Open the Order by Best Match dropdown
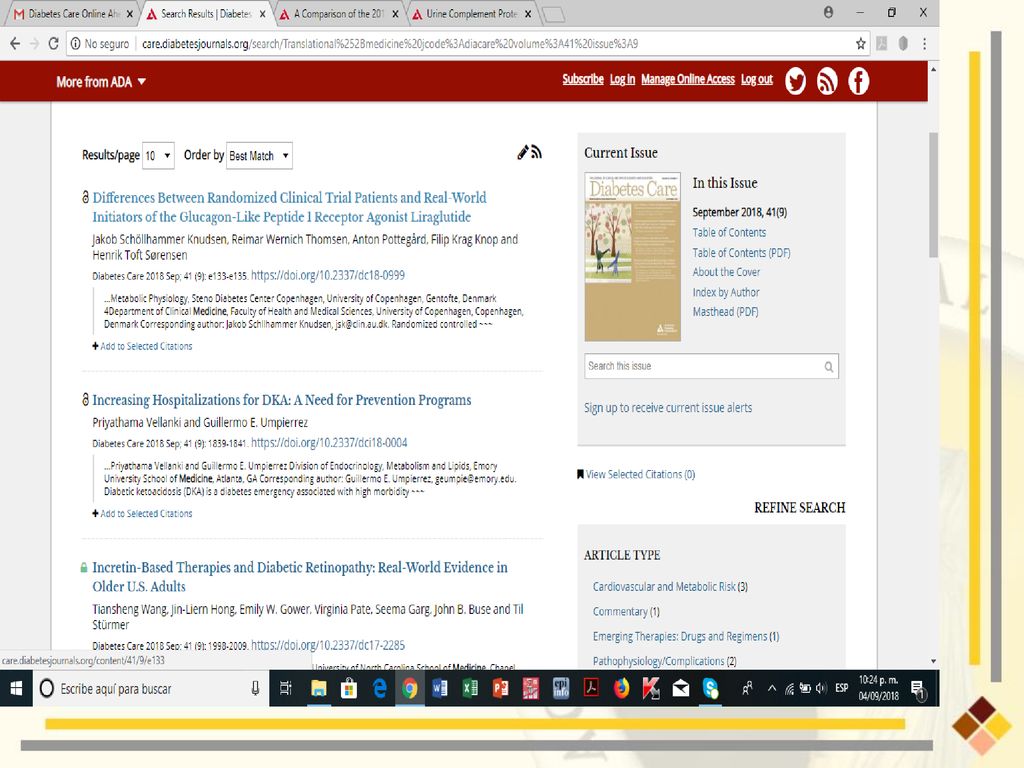 point(259,155)
